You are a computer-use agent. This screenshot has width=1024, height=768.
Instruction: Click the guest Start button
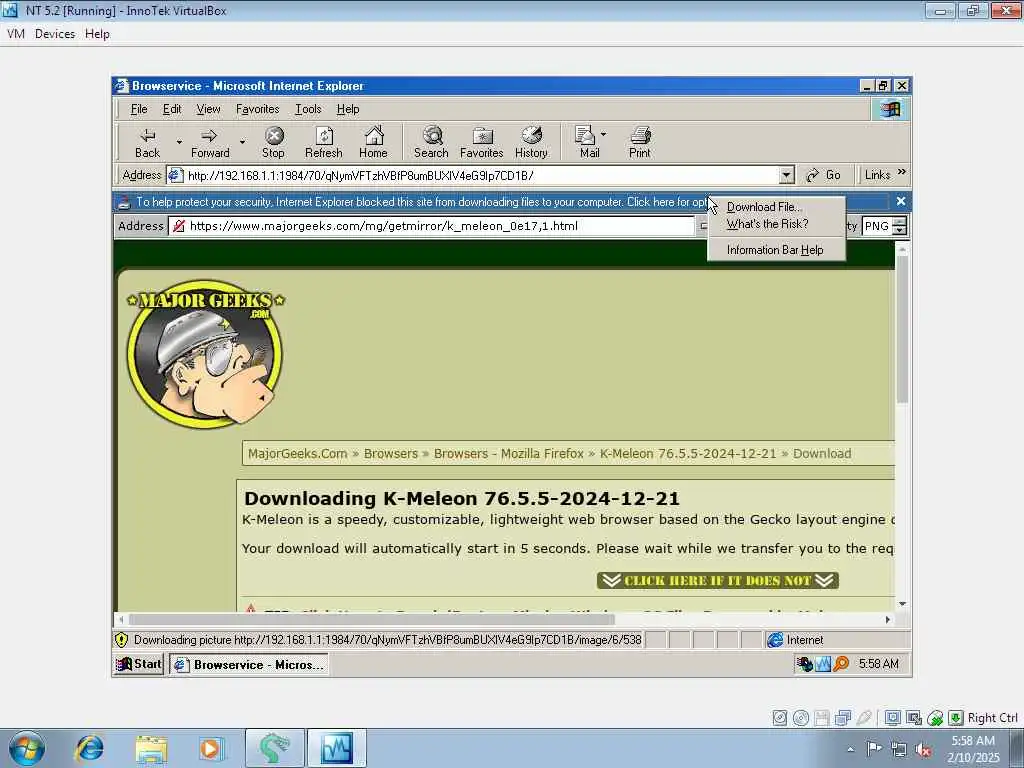[138, 664]
